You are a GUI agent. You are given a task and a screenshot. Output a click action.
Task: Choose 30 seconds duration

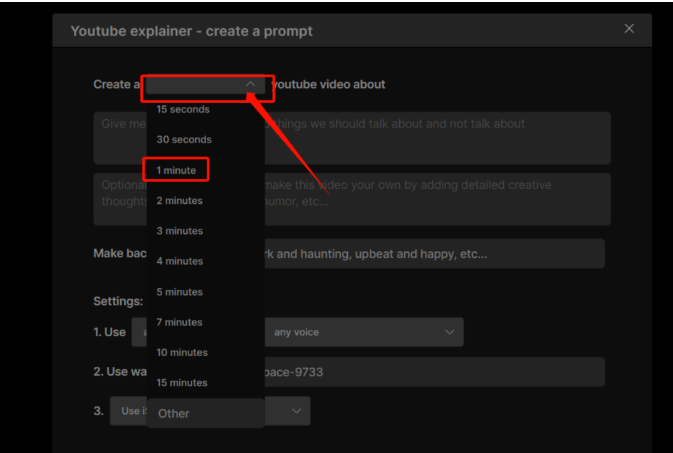point(184,140)
